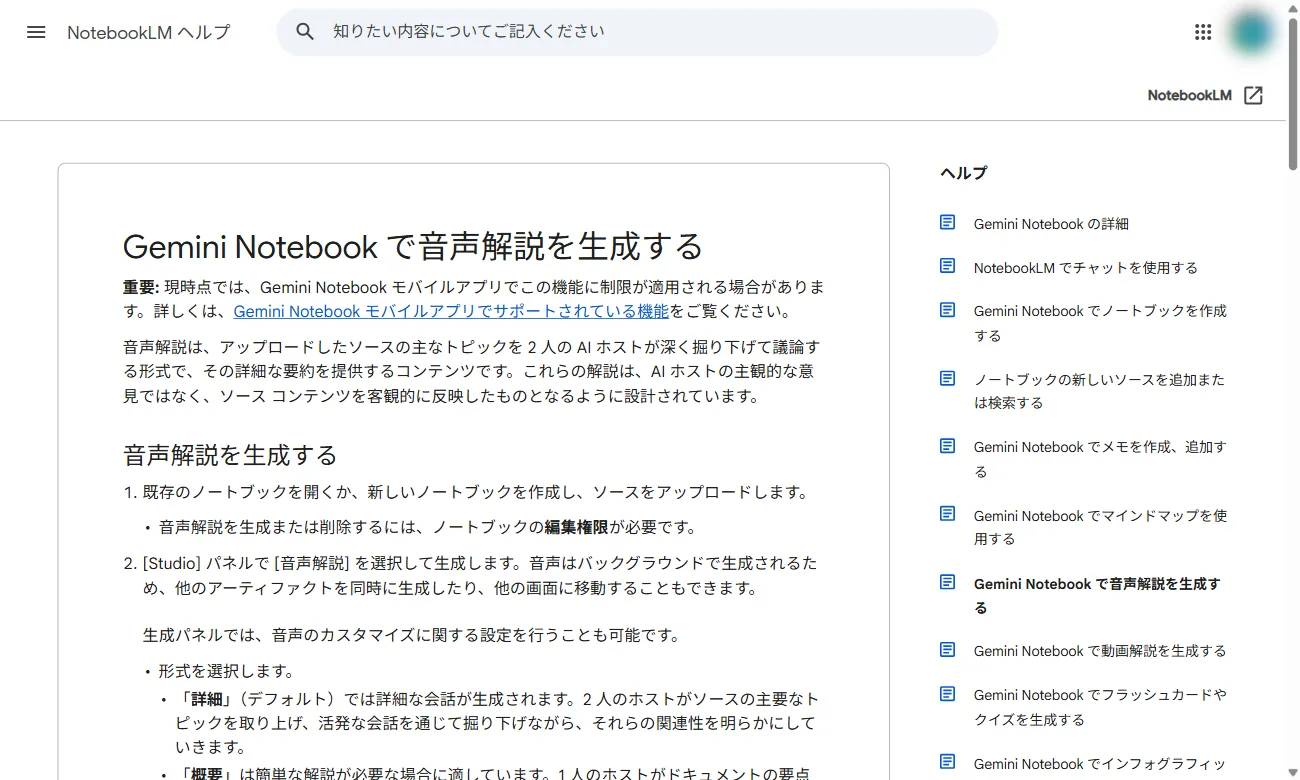1300x780 pixels.
Task: Open the Google apps grid
Action: (1203, 32)
